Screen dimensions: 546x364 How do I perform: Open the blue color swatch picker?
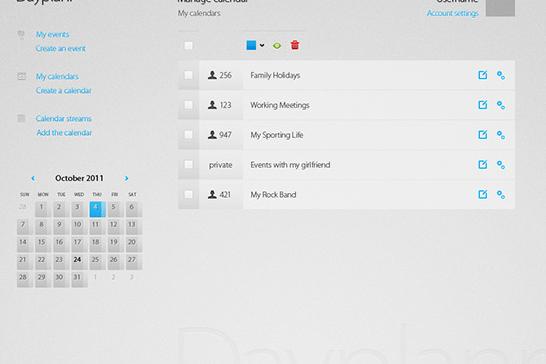coord(251,45)
